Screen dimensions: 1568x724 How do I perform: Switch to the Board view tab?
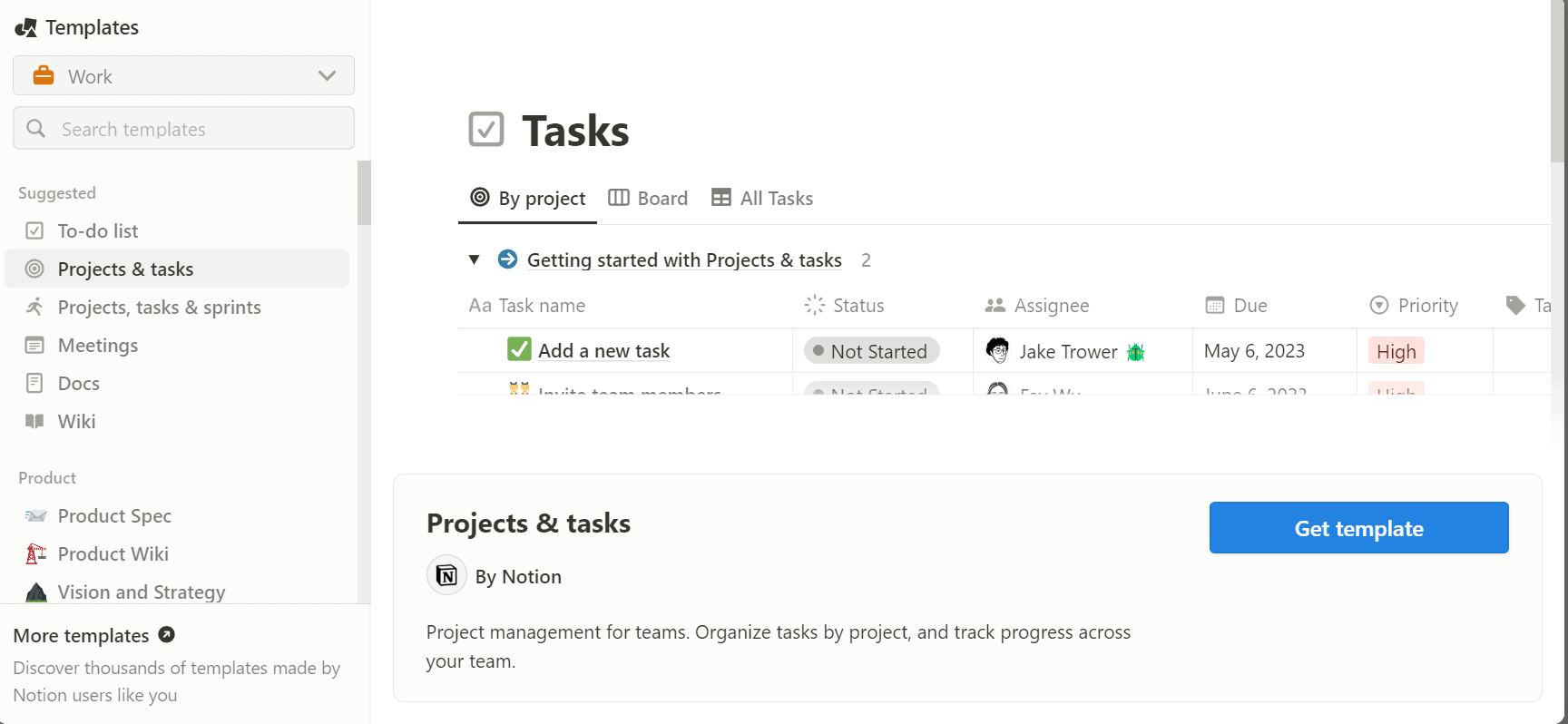click(648, 198)
